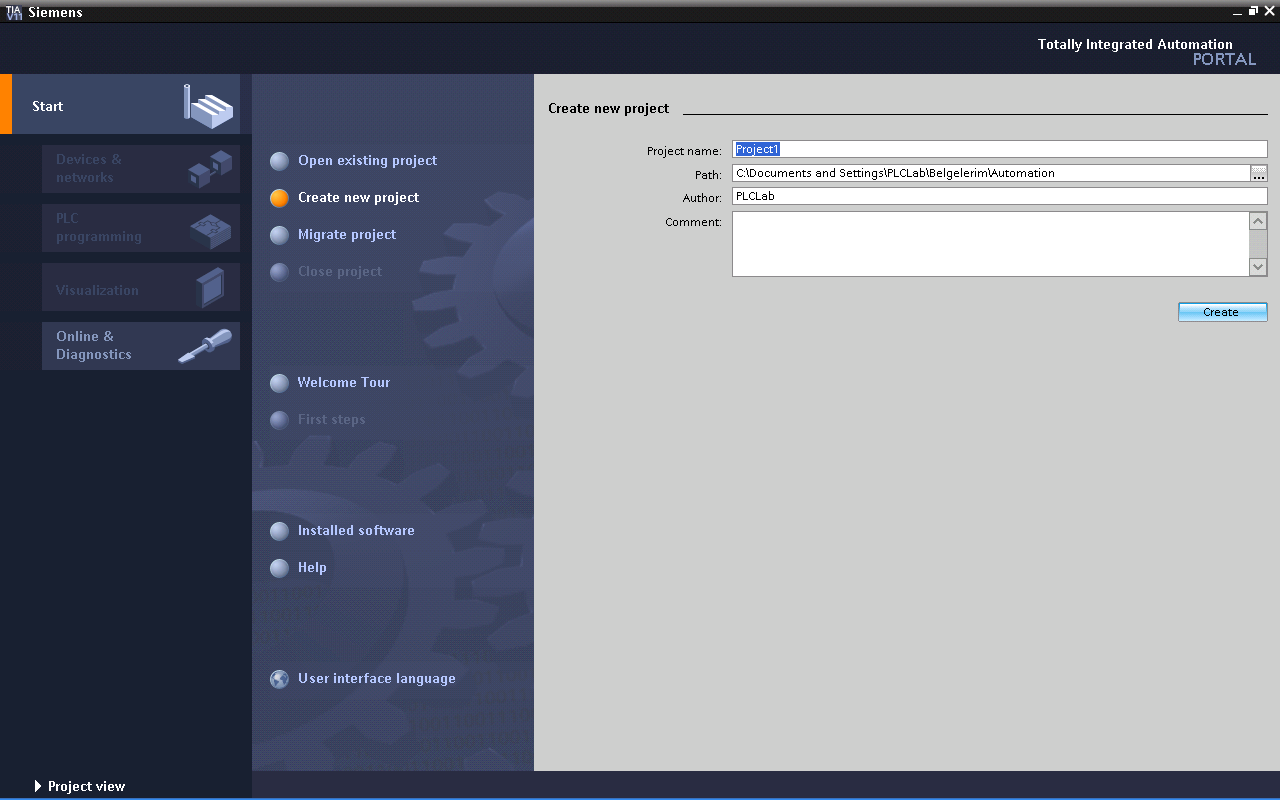Click bullet beside Help

click(x=280, y=568)
